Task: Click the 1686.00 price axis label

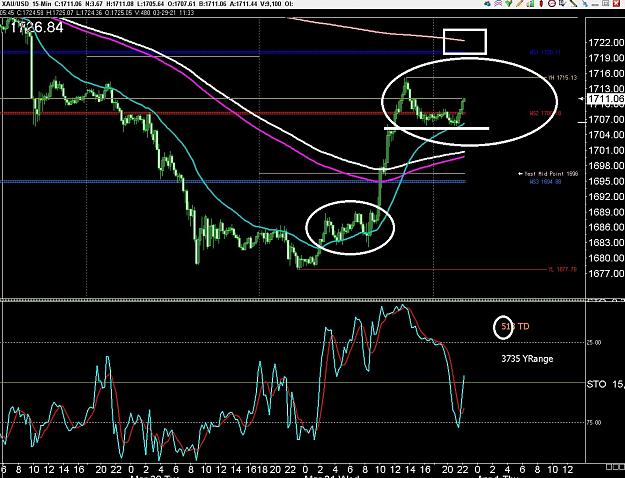Action: 606,227
